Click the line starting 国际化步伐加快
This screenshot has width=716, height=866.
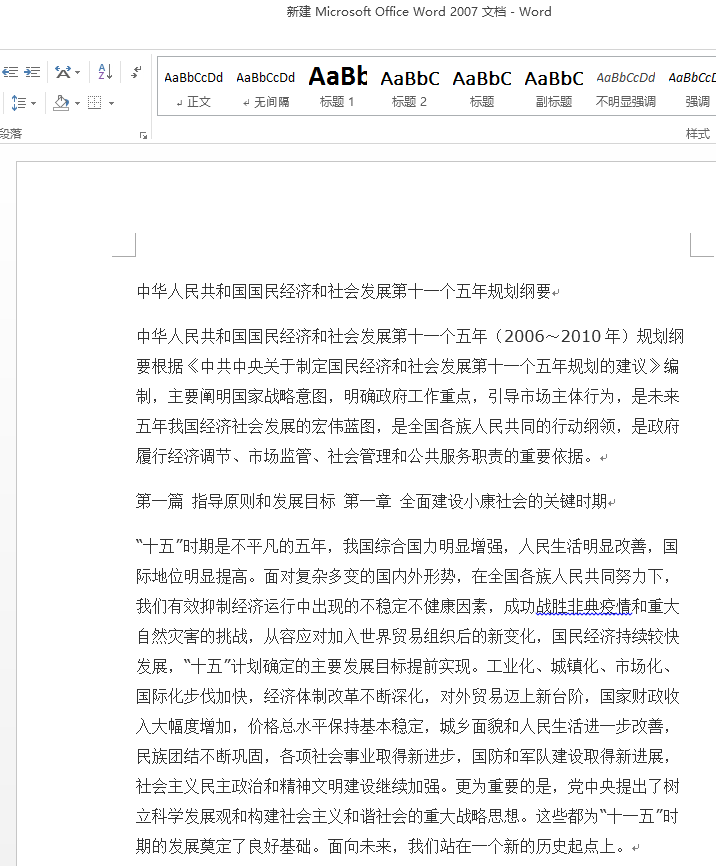click(408, 696)
